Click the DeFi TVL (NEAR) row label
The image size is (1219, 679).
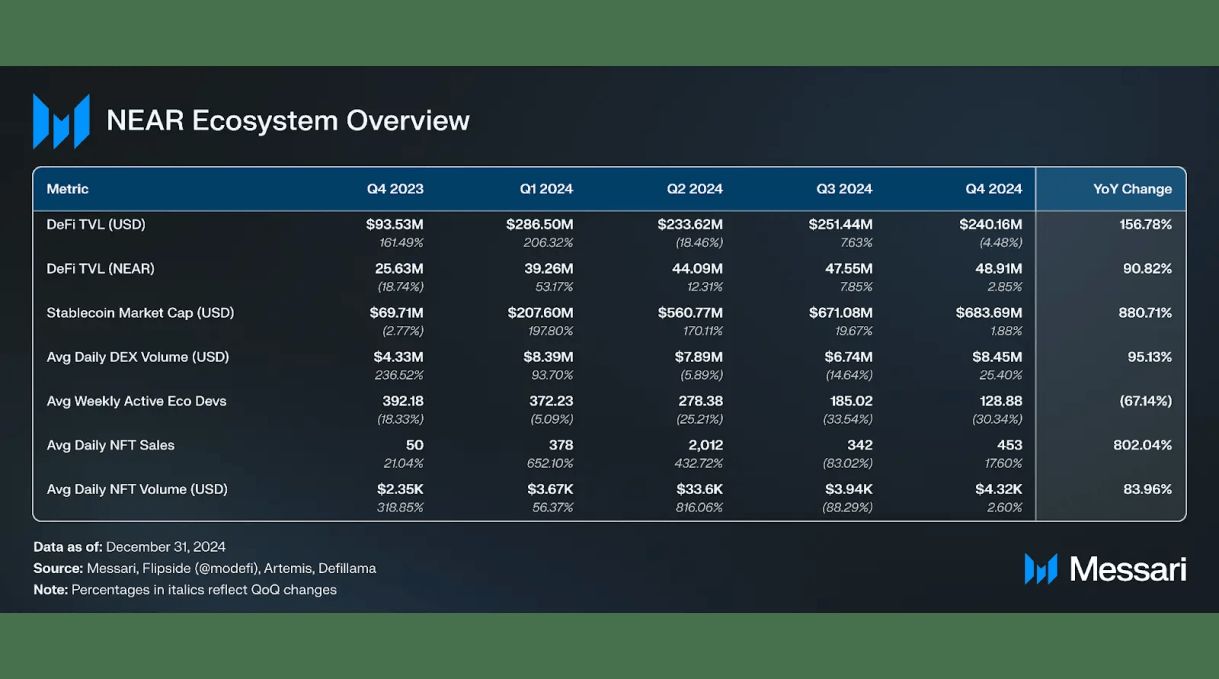[x=101, y=269]
